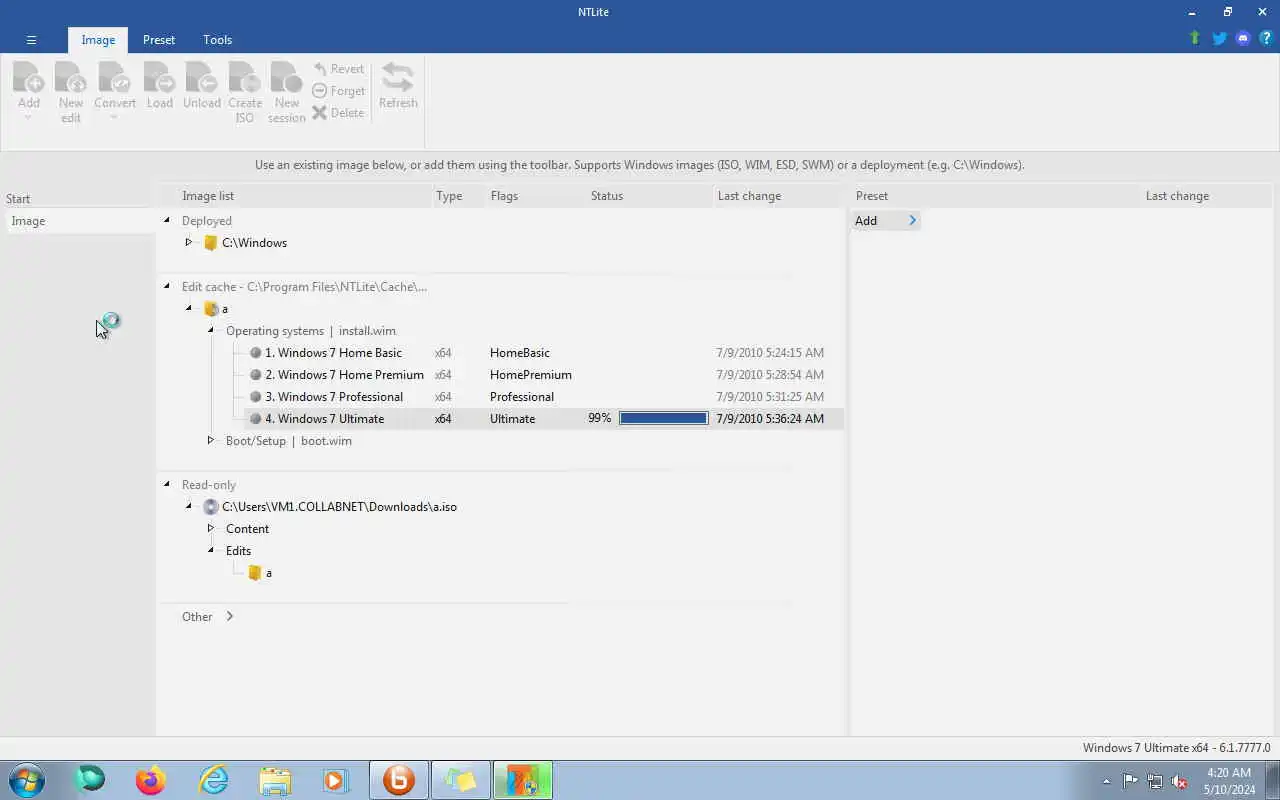Screen dimensions: 1280x800
Task: Select row '2. Windows 7 Home Premium'
Action: coord(543,375)
